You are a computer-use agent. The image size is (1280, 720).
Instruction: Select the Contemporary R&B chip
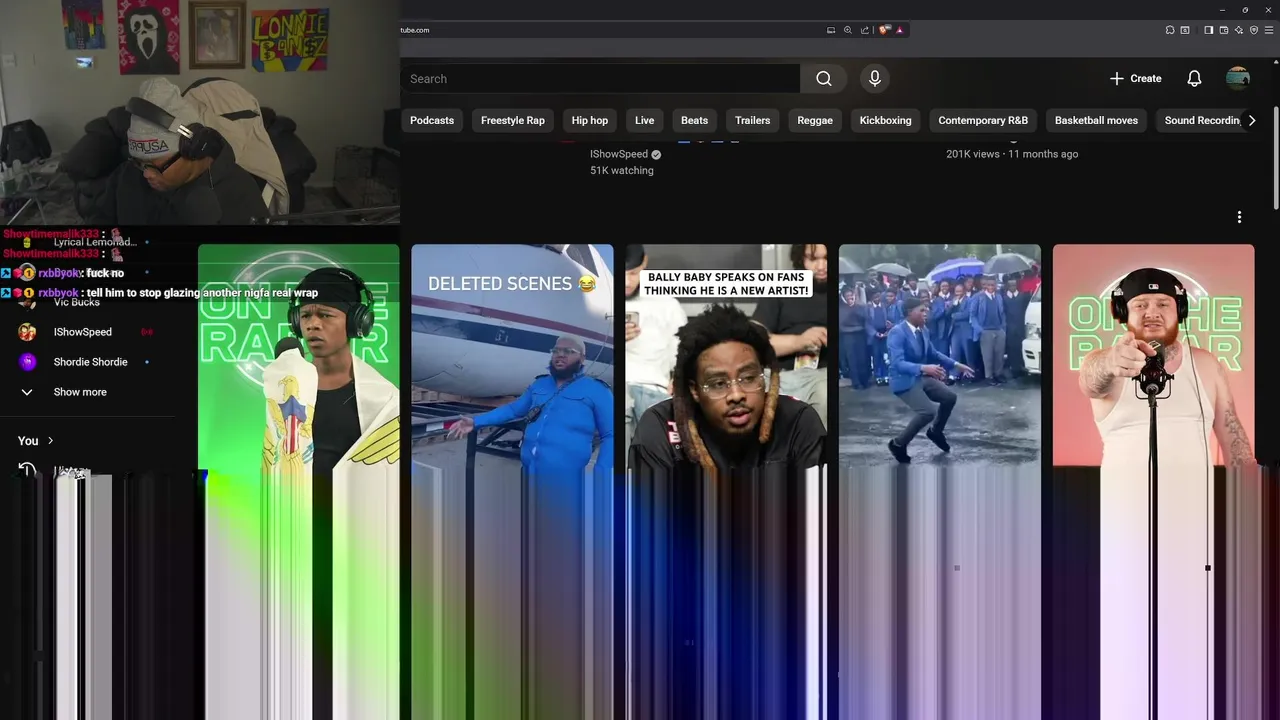point(983,120)
